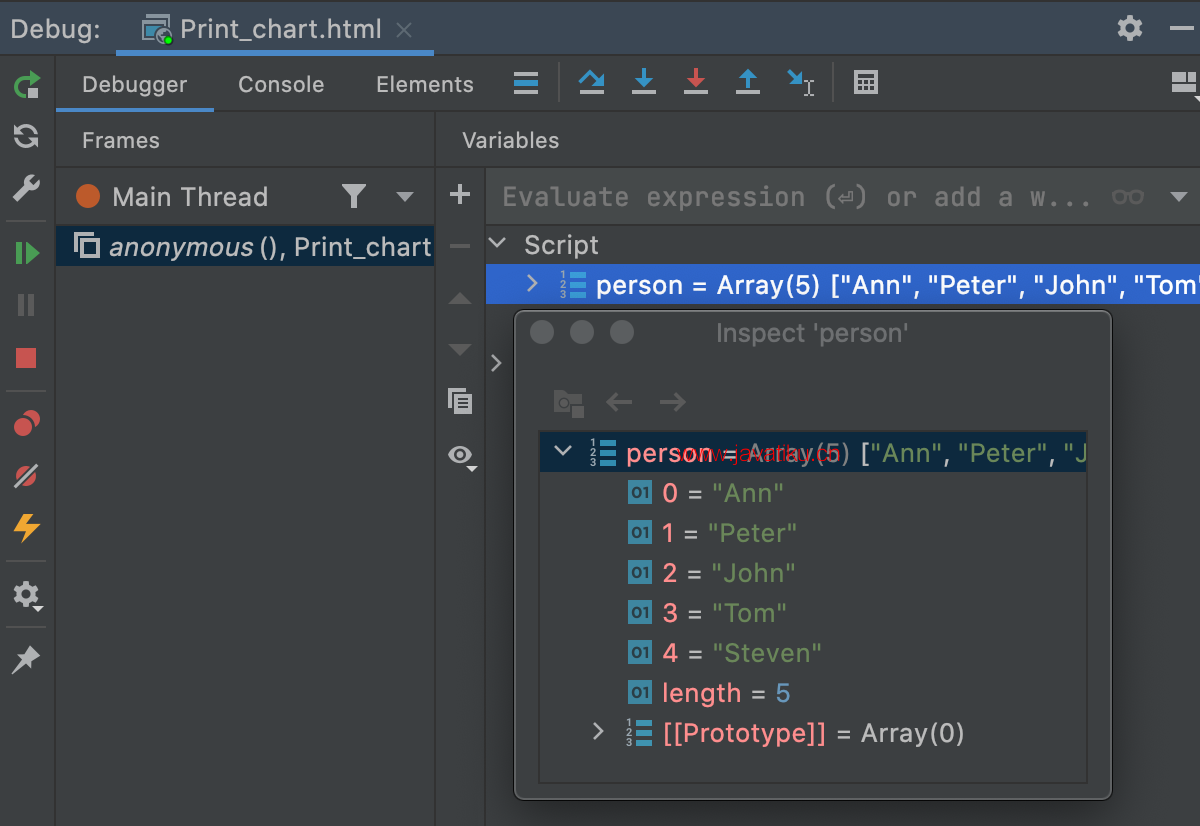Click the Inspect window back arrow
The height and width of the screenshot is (826, 1200).
[x=620, y=402]
